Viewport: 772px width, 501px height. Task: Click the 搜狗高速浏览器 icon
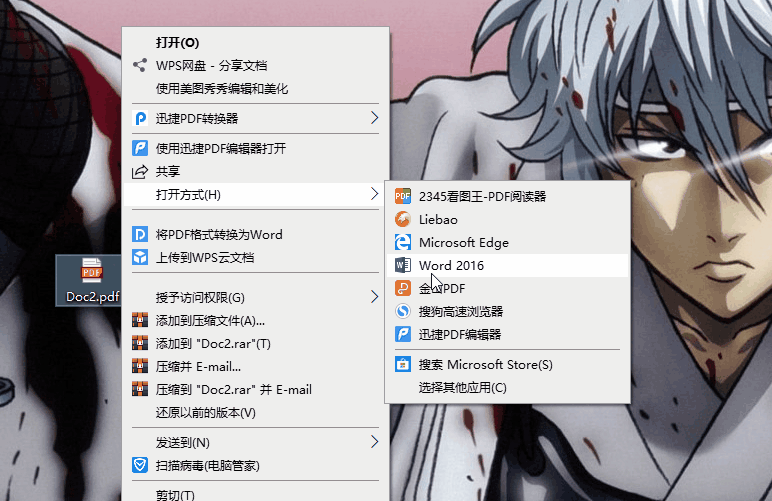(403, 311)
